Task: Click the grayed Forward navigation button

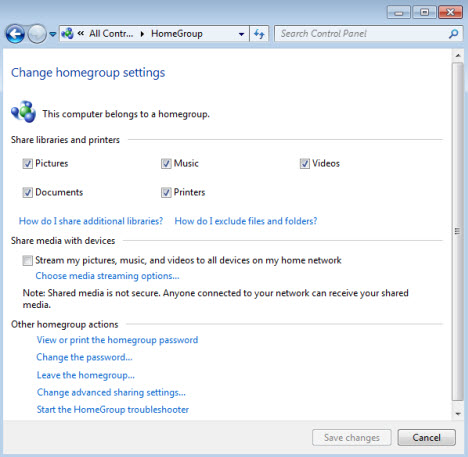Action: coord(37,34)
